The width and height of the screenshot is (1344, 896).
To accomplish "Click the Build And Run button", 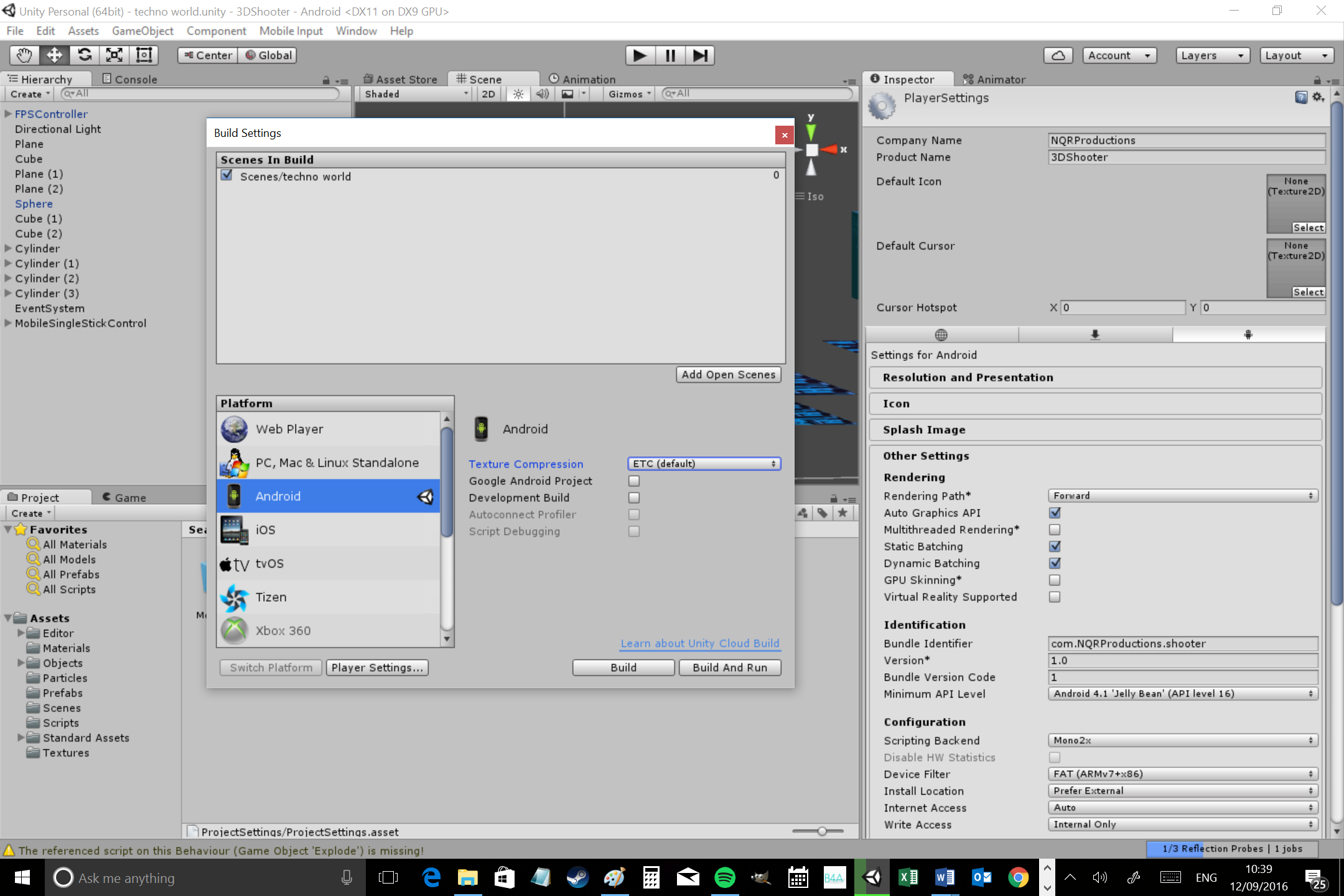I will click(x=729, y=668).
